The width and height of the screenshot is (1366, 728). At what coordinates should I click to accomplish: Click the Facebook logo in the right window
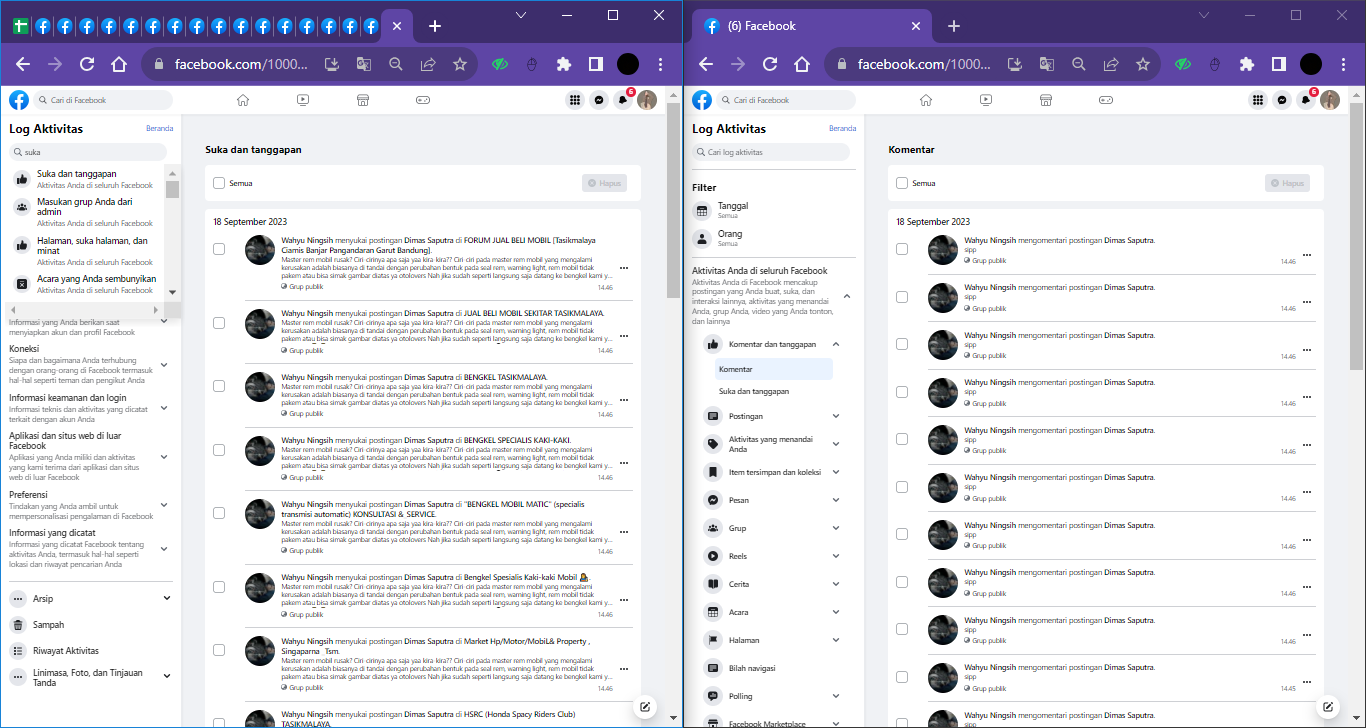point(702,100)
